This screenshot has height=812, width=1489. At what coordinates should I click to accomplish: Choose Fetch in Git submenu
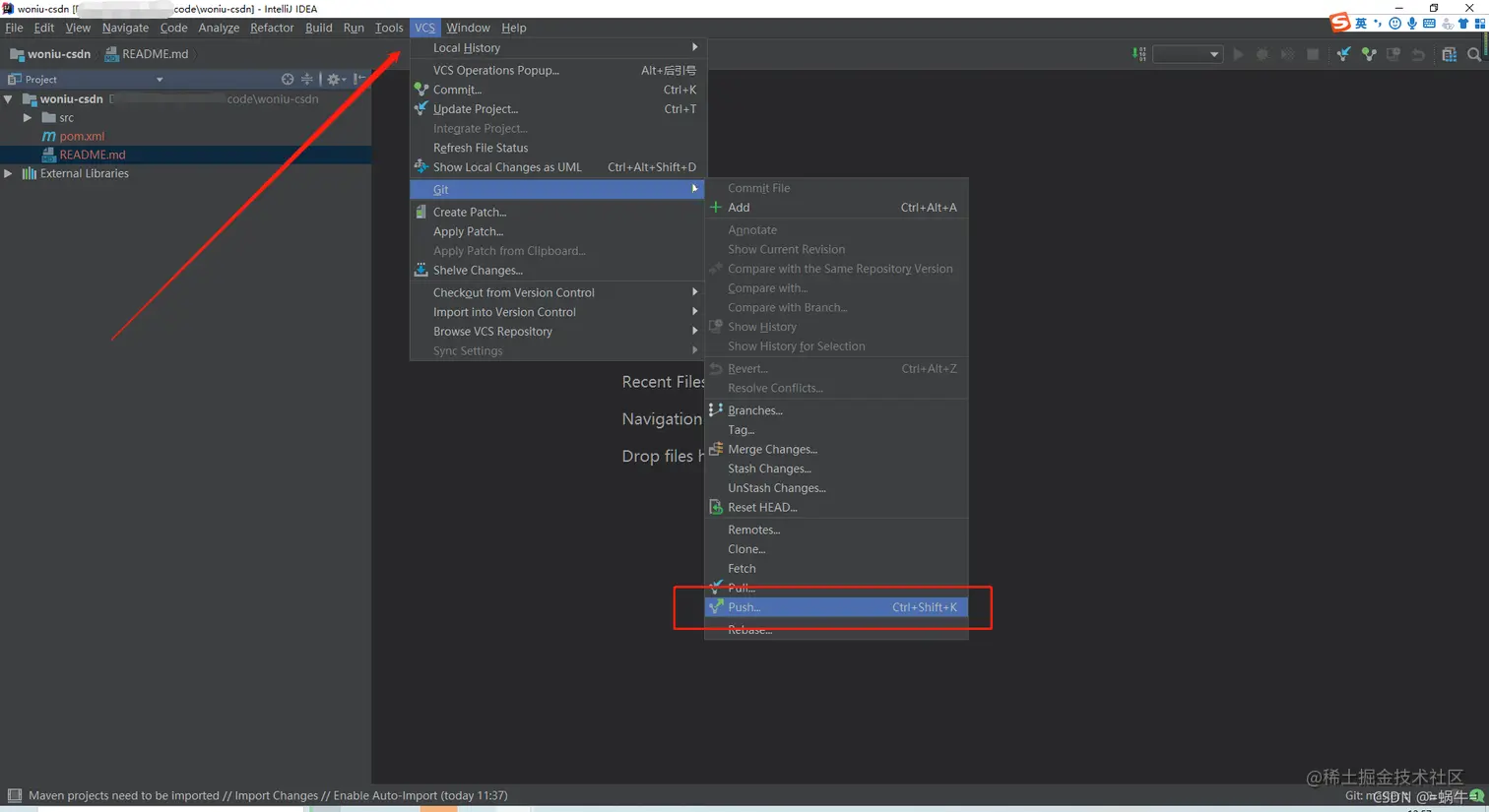click(x=836, y=569)
